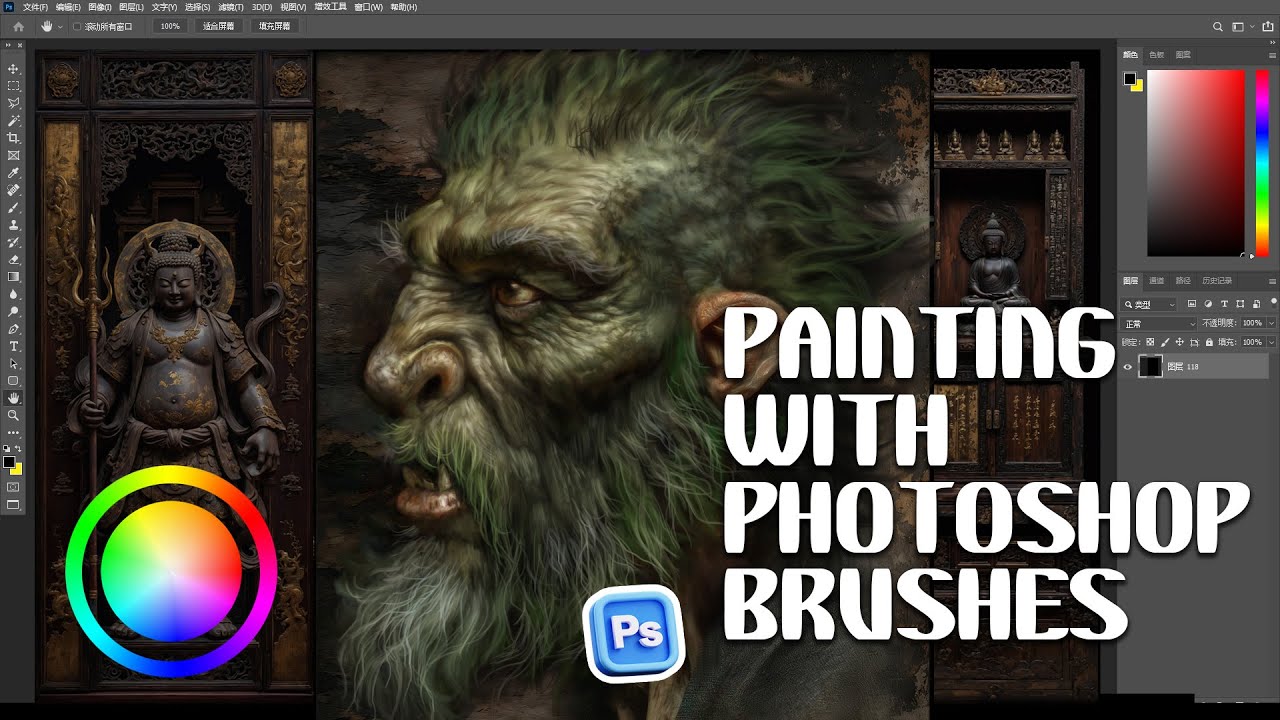Open the 滤镜(T) menu
1280x720 pixels.
tap(232, 7)
